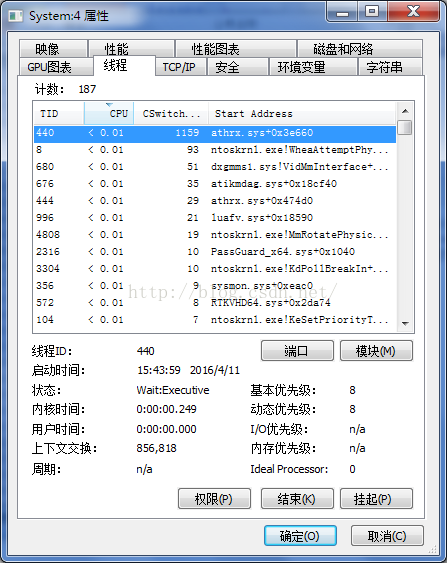This screenshot has height=563, width=447.
Task: Open the 性能 tab
Action: (131, 48)
